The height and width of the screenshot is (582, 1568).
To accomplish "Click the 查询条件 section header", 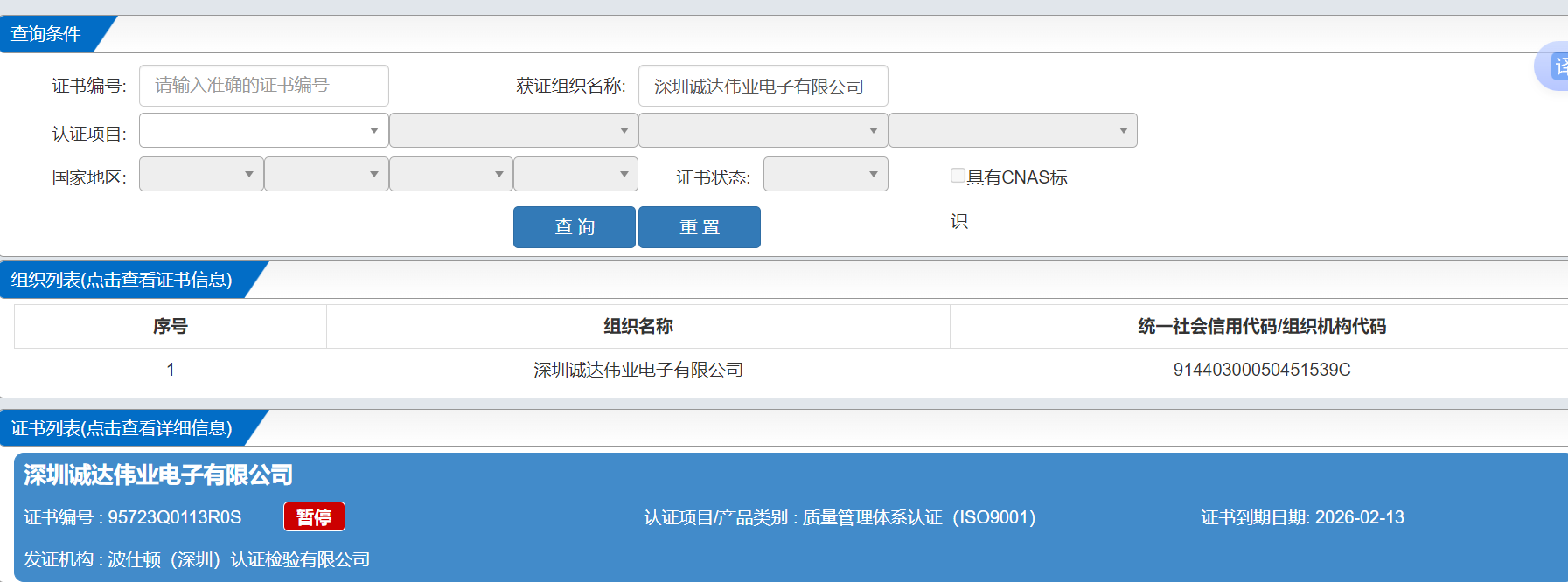I will click(x=46, y=34).
